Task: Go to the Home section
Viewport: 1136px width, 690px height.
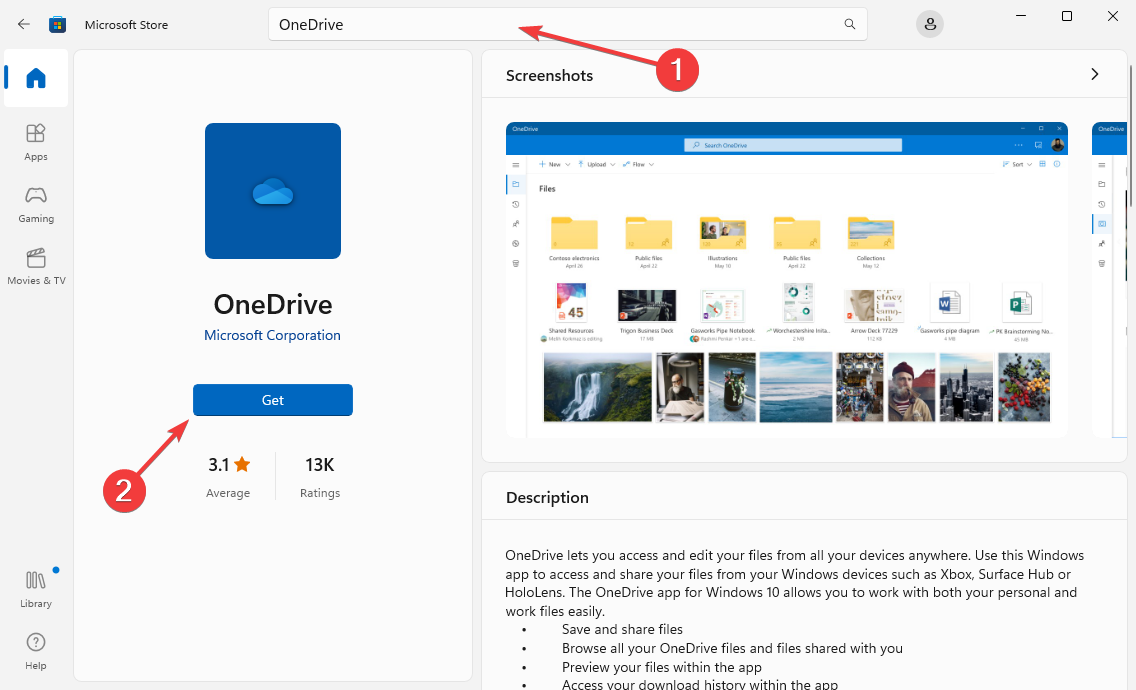Action: point(36,78)
